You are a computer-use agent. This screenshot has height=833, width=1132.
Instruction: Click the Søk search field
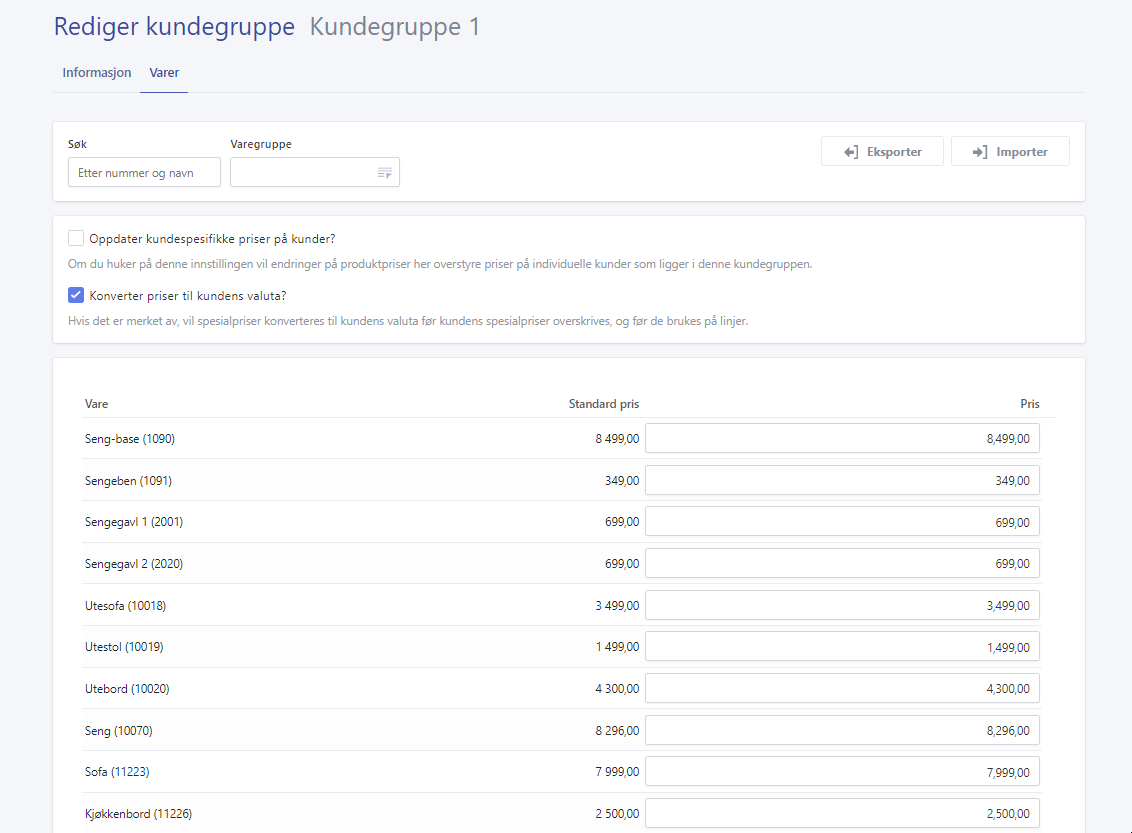pos(144,172)
